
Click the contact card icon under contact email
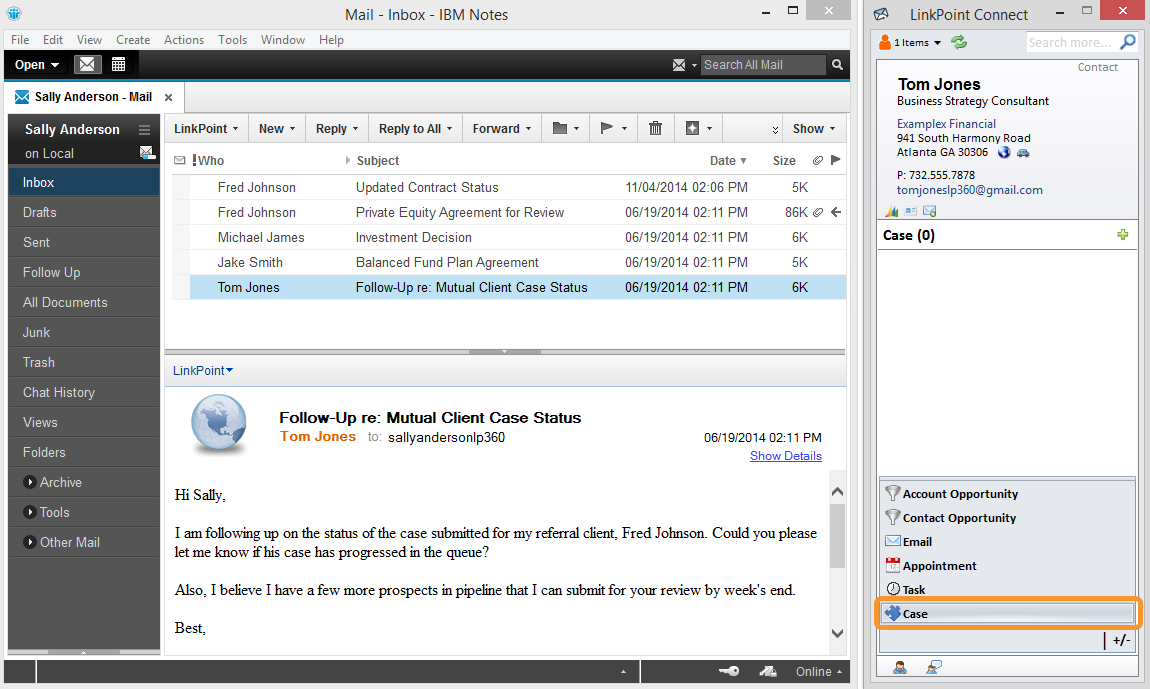(x=910, y=211)
